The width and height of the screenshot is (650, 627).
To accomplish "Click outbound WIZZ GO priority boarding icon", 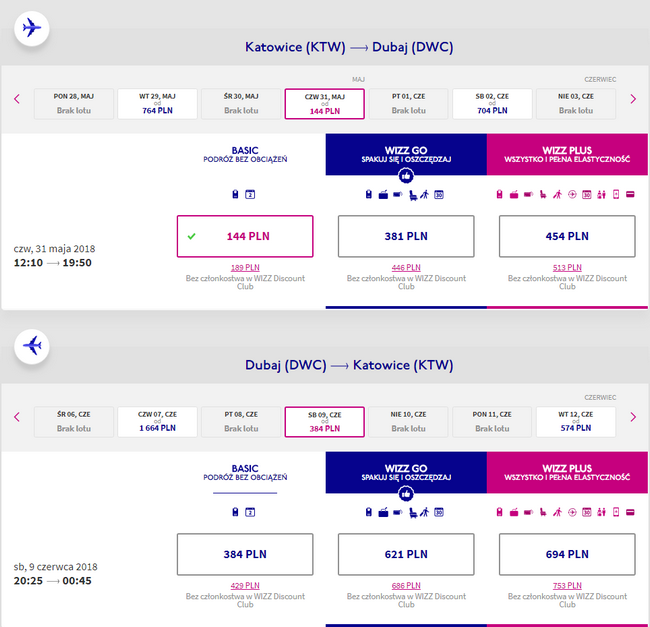I will click(424, 194).
